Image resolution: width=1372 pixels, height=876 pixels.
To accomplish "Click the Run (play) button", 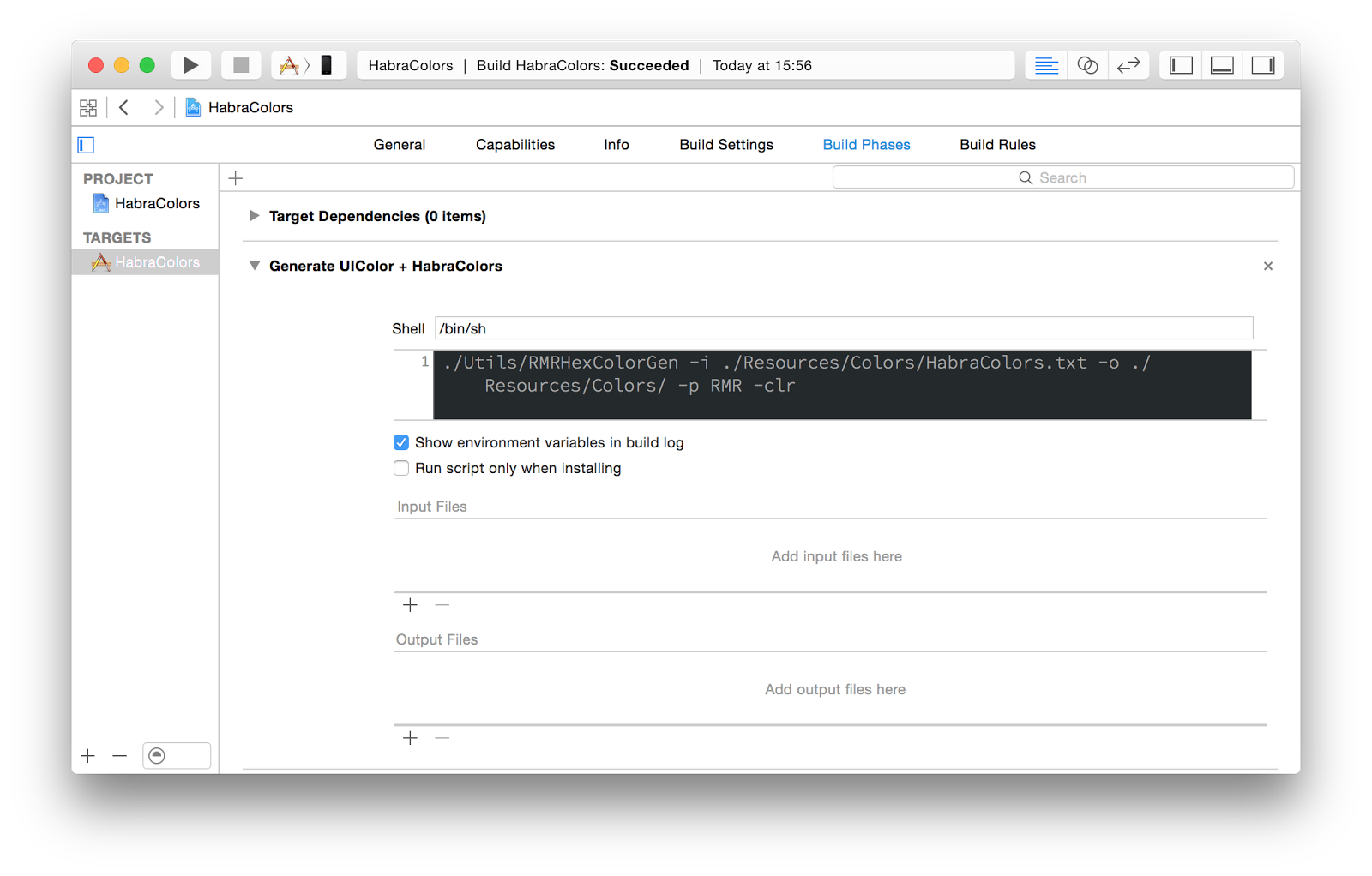I will coord(190,65).
